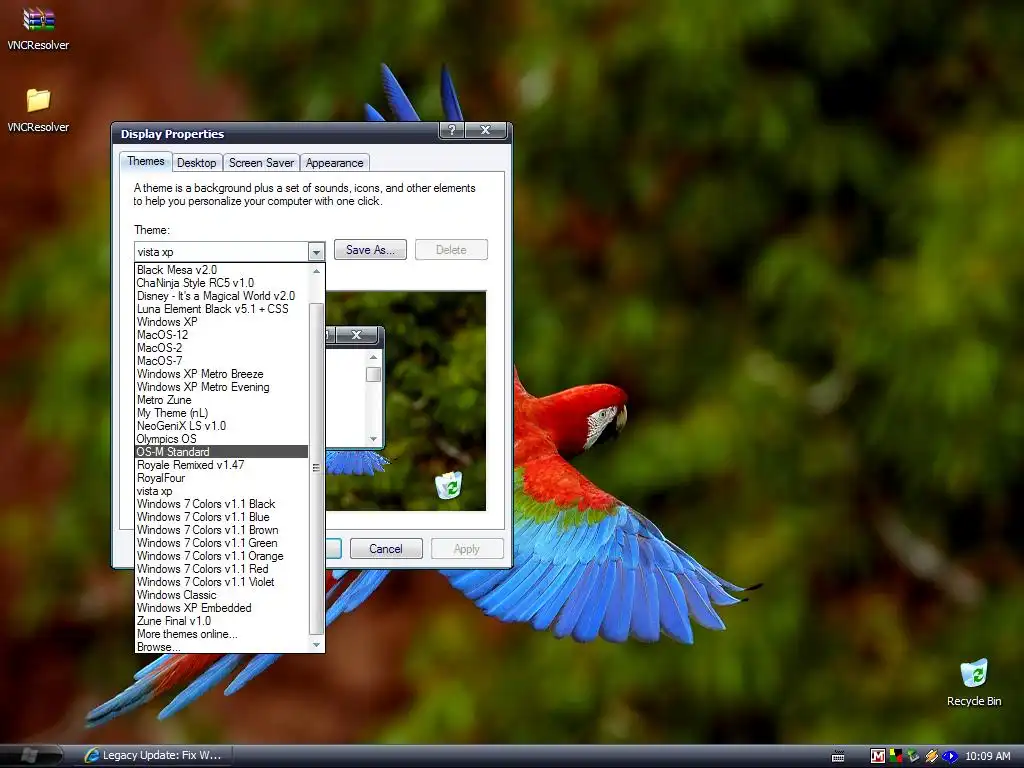Click the orange tray icon
1024x768 pixels.
click(931, 756)
